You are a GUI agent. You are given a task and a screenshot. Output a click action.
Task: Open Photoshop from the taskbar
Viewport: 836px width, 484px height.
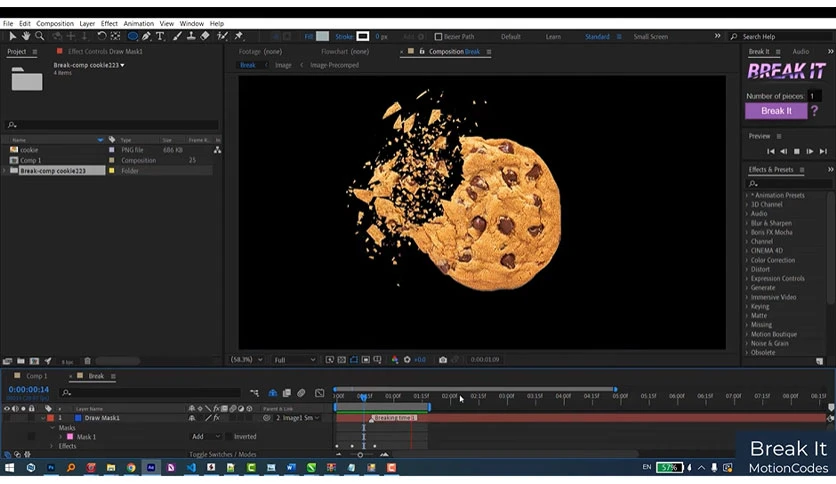(x=51, y=467)
